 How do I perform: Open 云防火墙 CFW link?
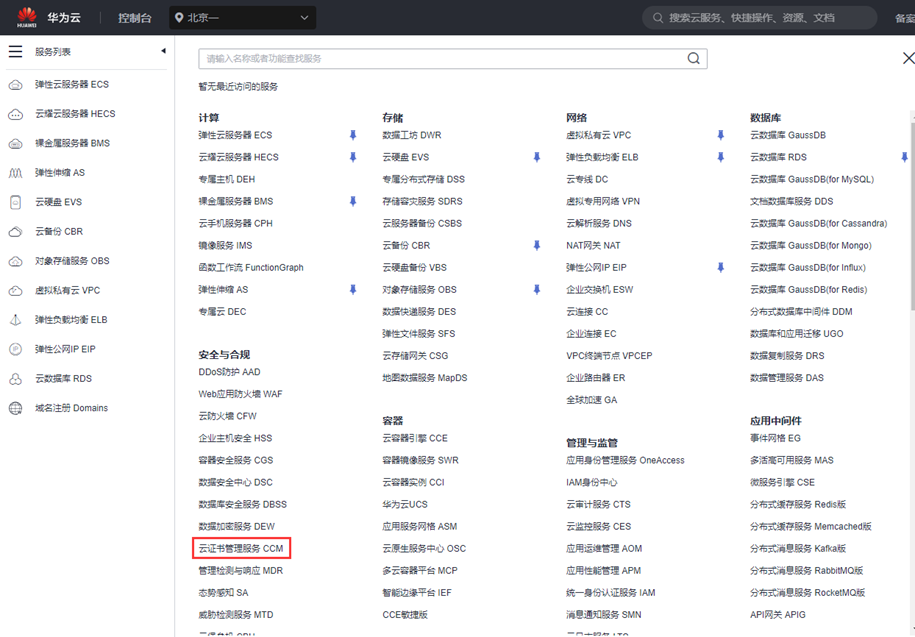click(x=228, y=416)
